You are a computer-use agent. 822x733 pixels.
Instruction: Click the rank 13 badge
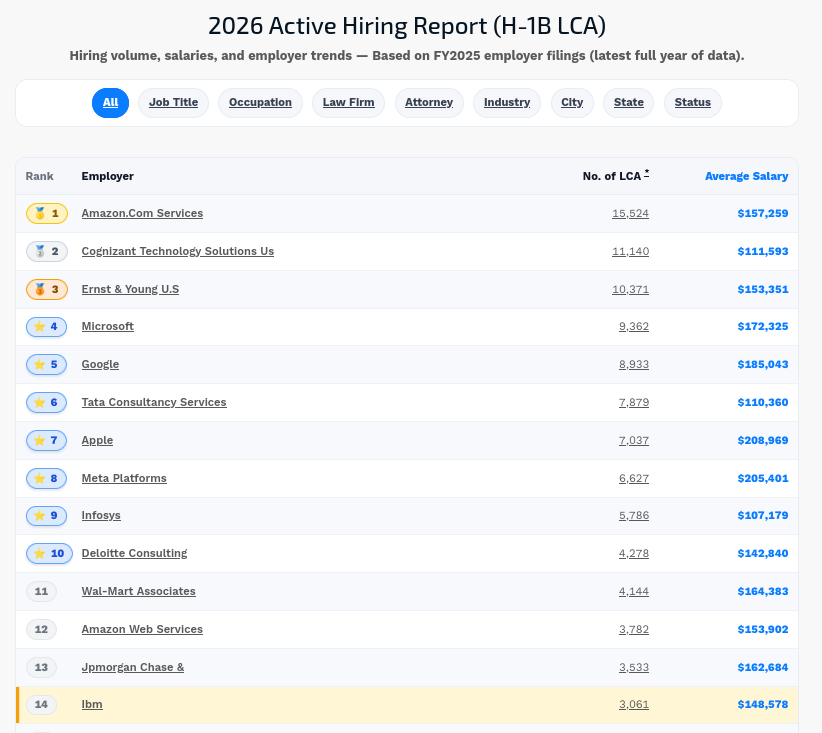(41, 667)
